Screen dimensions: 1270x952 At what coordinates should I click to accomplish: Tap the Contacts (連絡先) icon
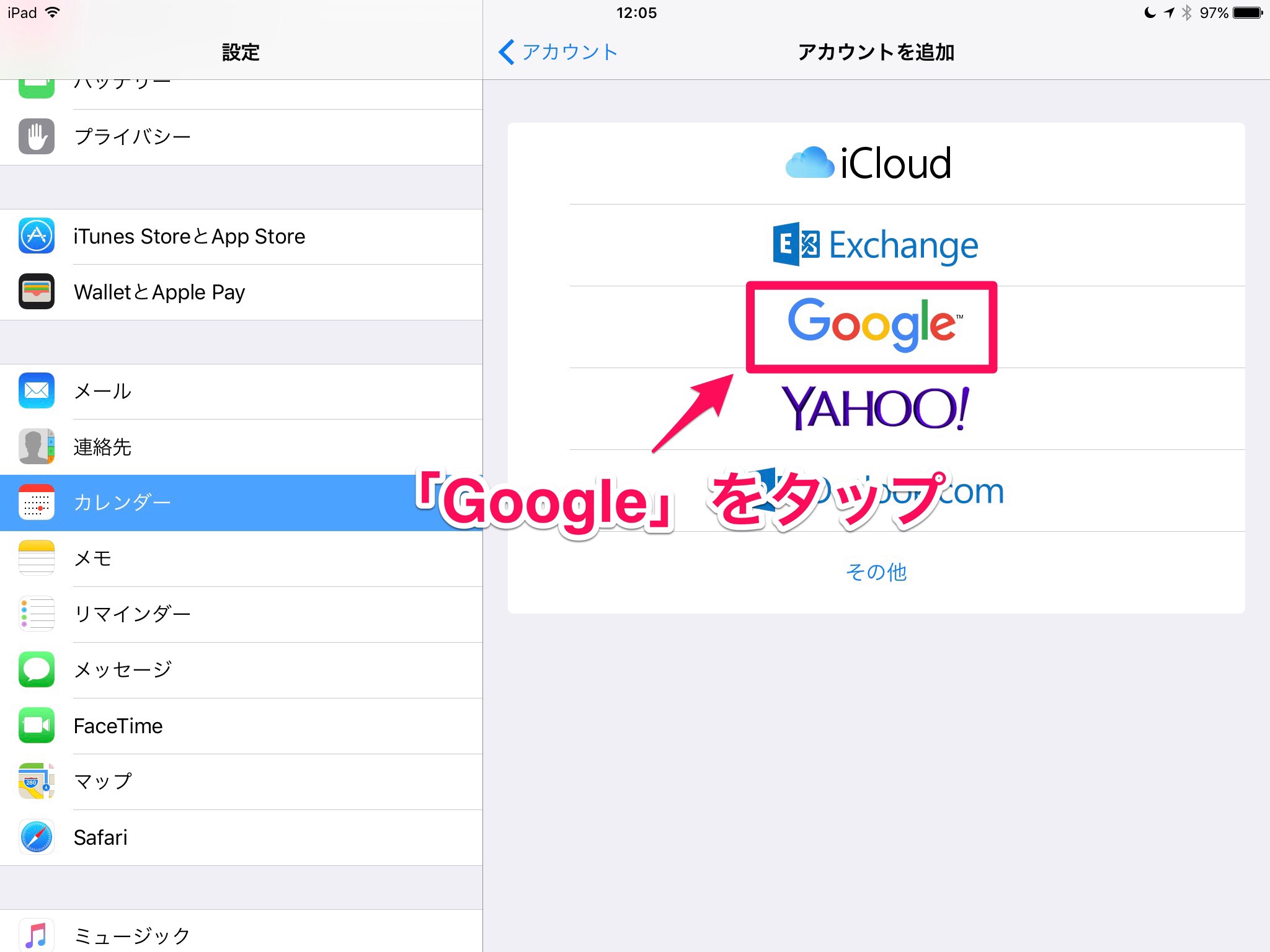pyautogui.click(x=37, y=446)
